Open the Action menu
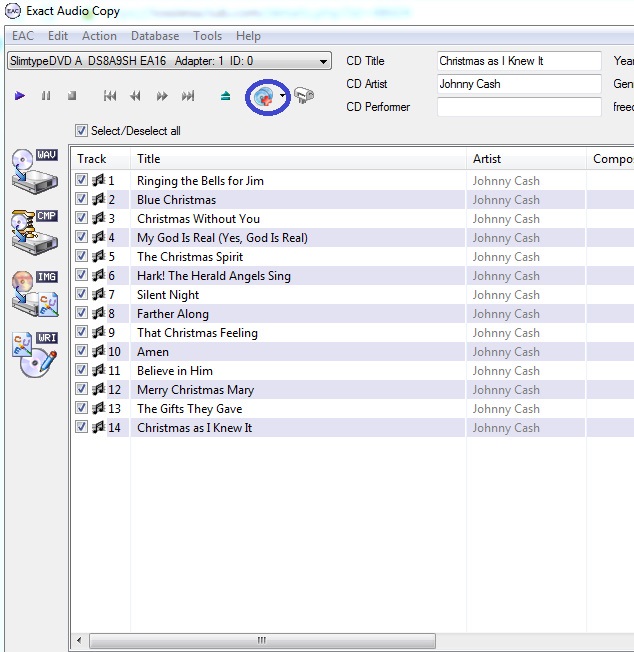Viewport: 634px width, 652px height. click(99, 36)
